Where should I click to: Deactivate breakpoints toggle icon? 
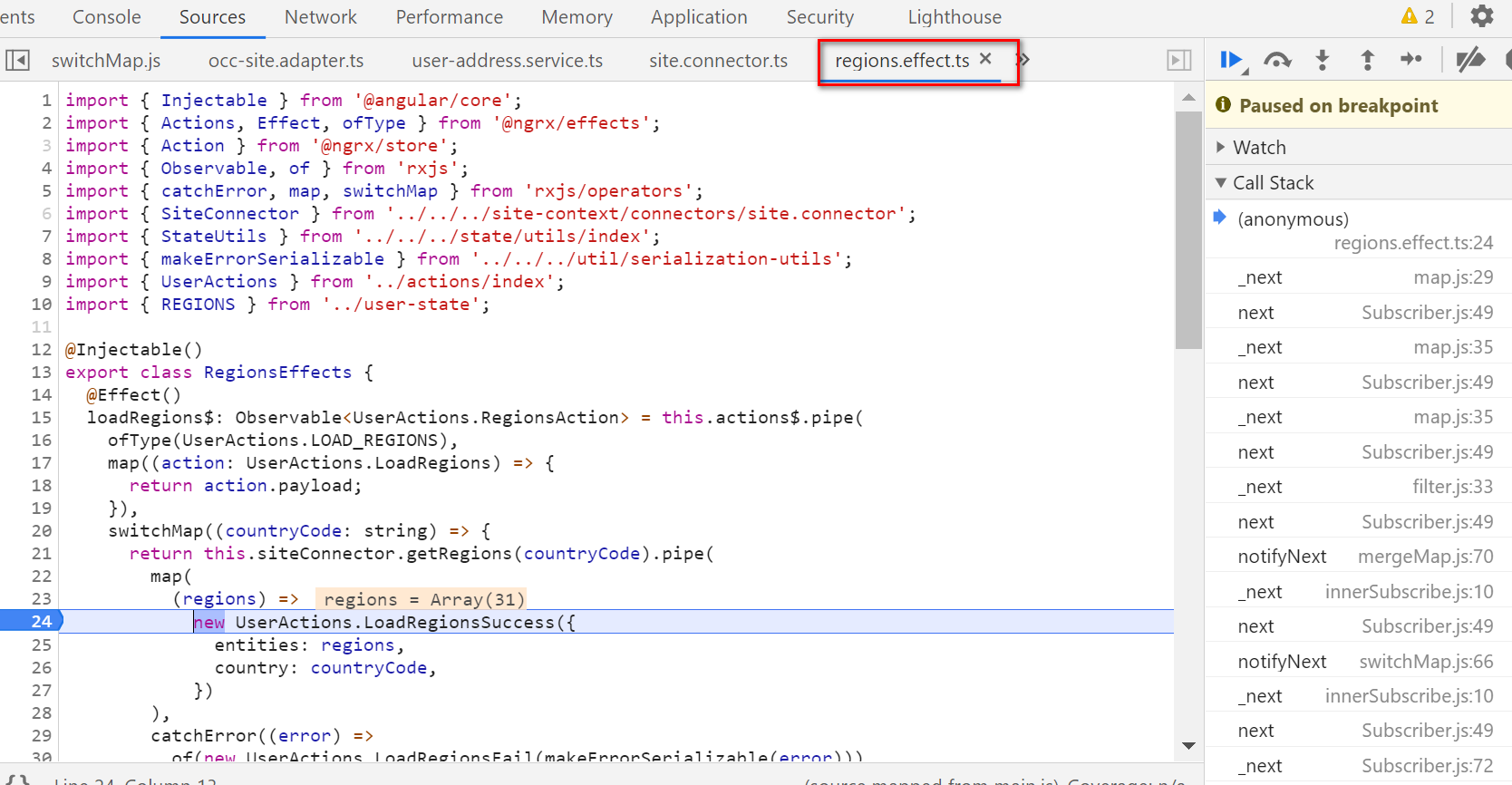click(1470, 60)
